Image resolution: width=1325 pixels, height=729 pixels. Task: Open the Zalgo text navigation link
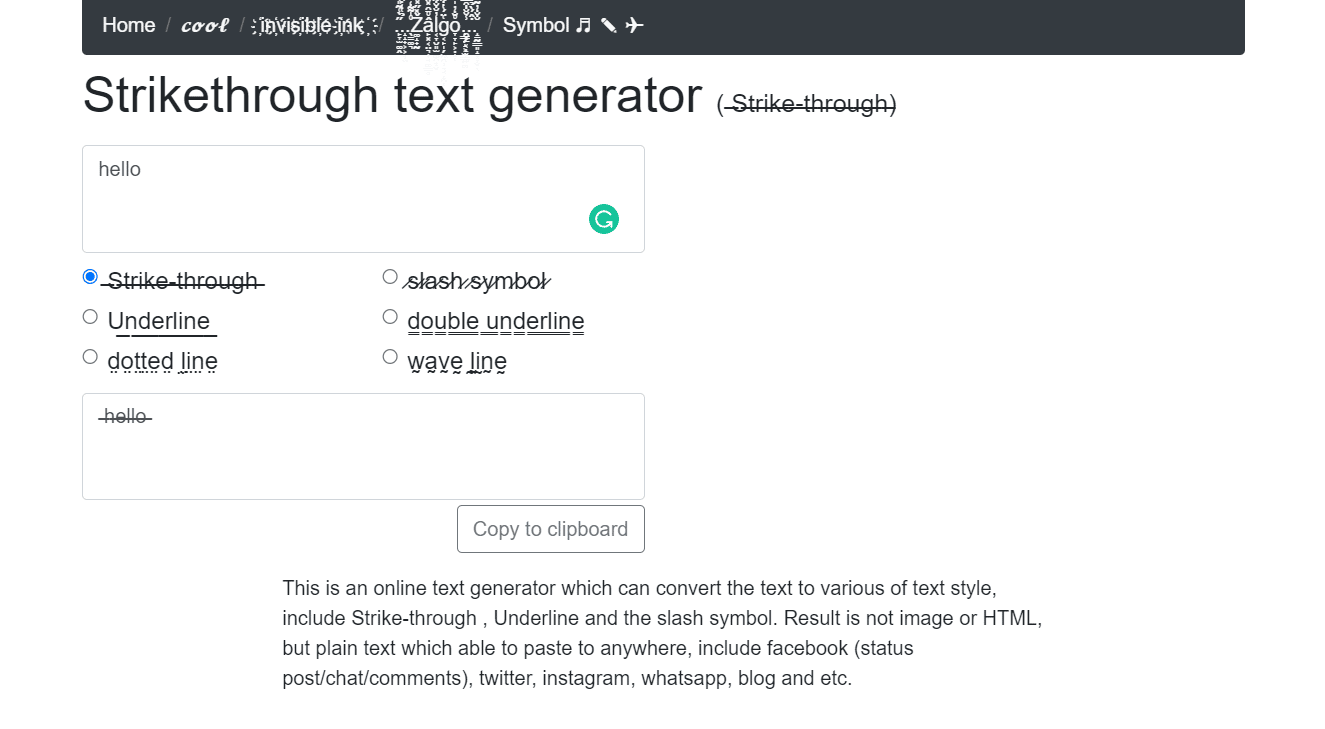point(436,25)
